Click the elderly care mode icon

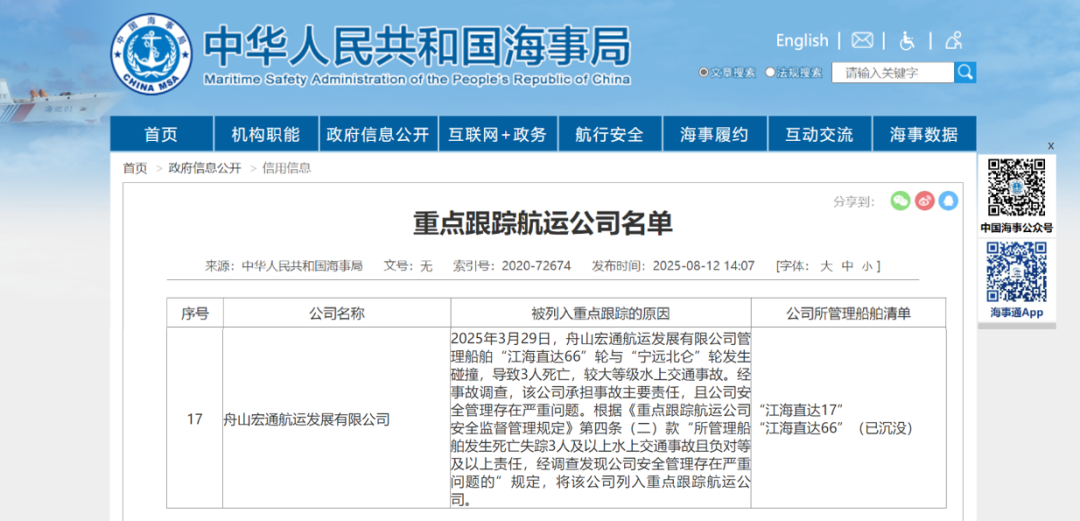click(953, 41)
